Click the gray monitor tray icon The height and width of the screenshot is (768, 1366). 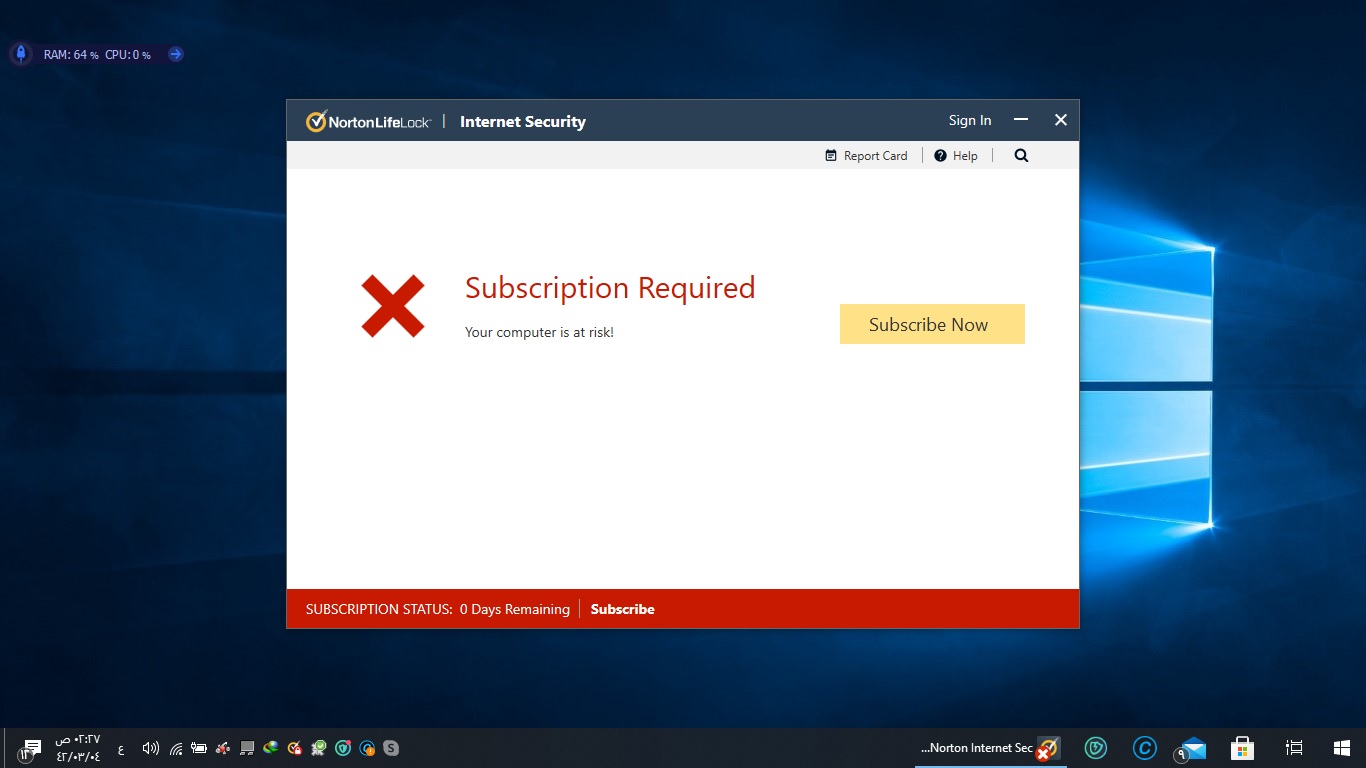247,748
